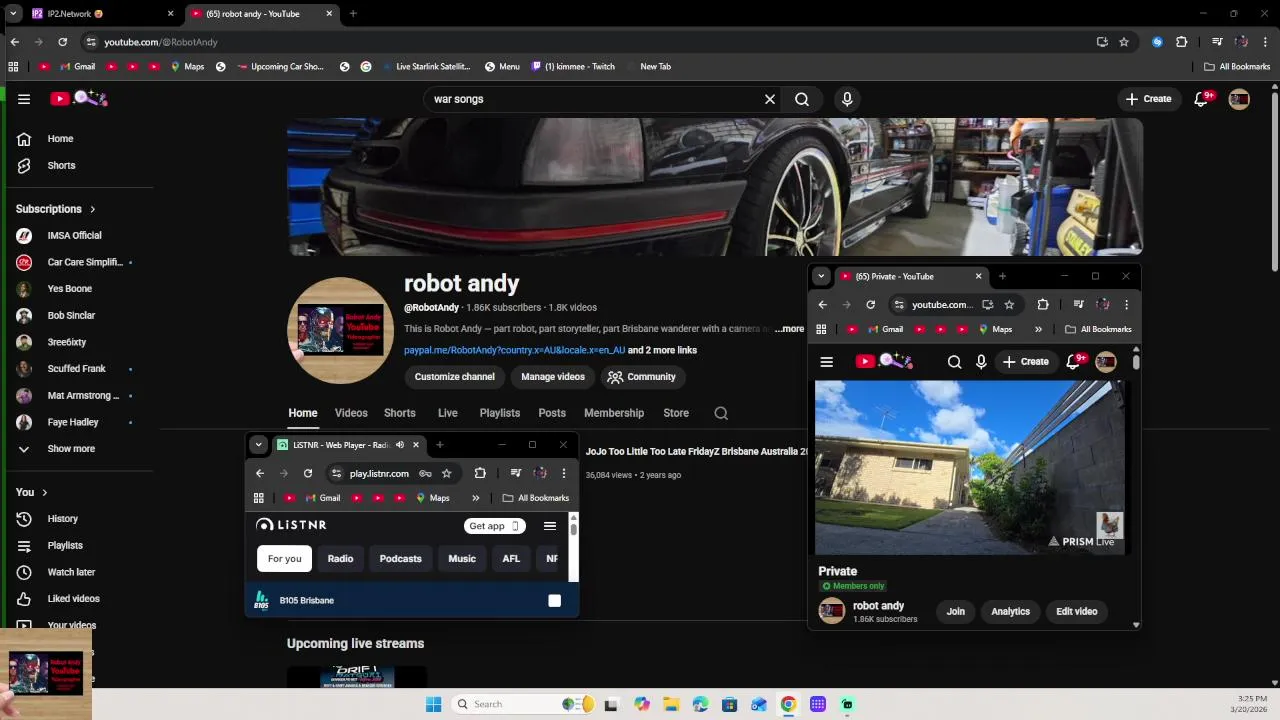Click the LiSTNR logo in the web player
1280x720 pixels.
291,525
